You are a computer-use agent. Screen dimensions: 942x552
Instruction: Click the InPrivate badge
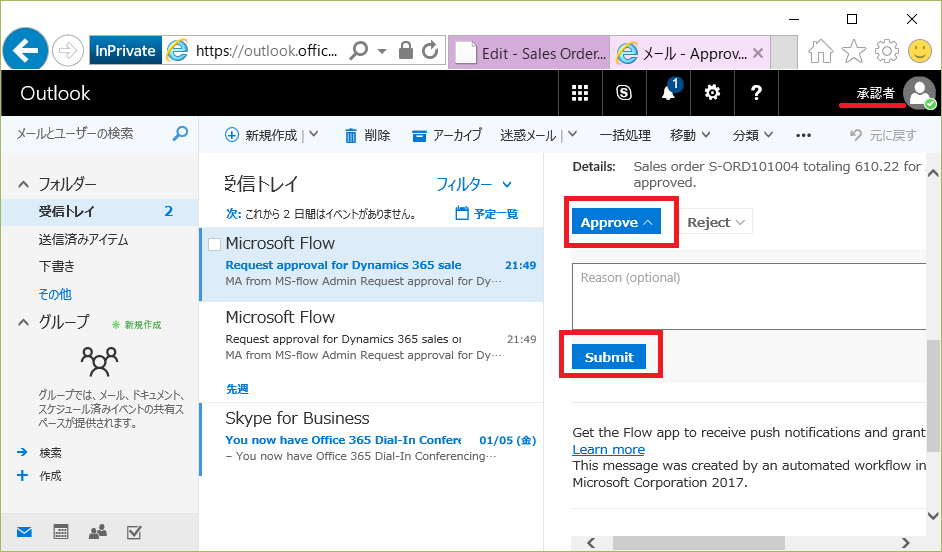(126, 51)
